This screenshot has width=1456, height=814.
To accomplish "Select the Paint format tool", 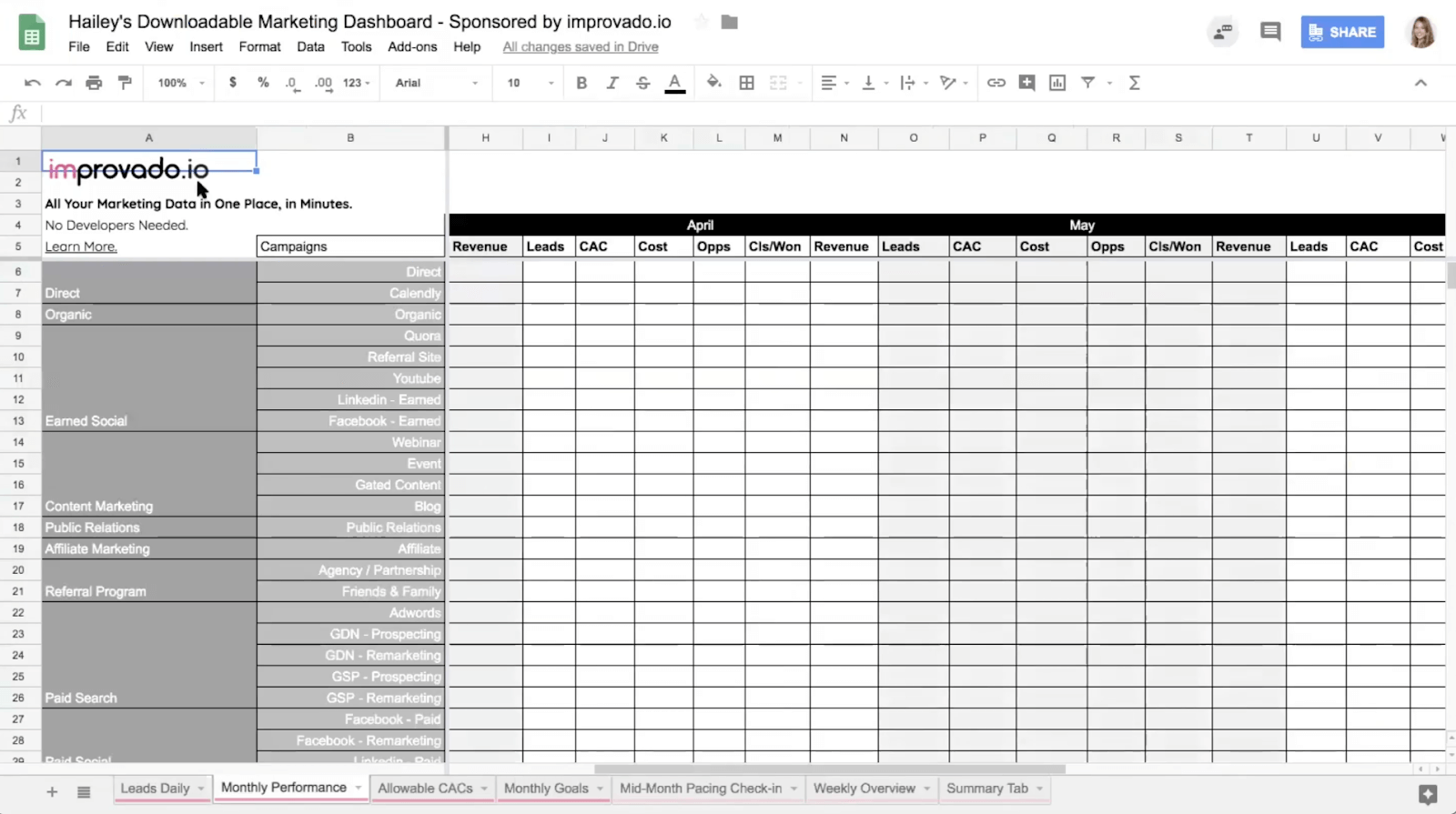I will 125,83.
